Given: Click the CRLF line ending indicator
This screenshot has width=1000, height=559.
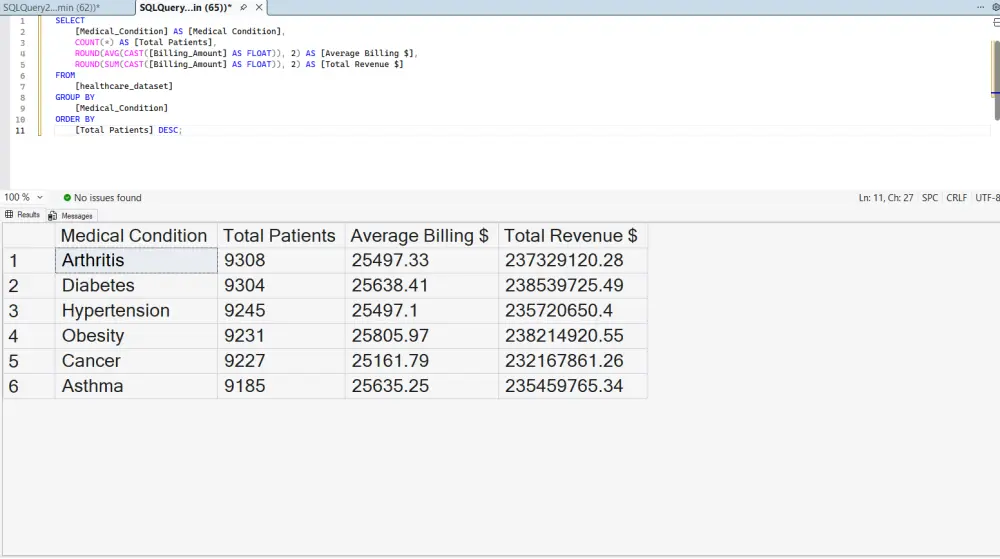Looking at the screenshot, I should 956,198.
